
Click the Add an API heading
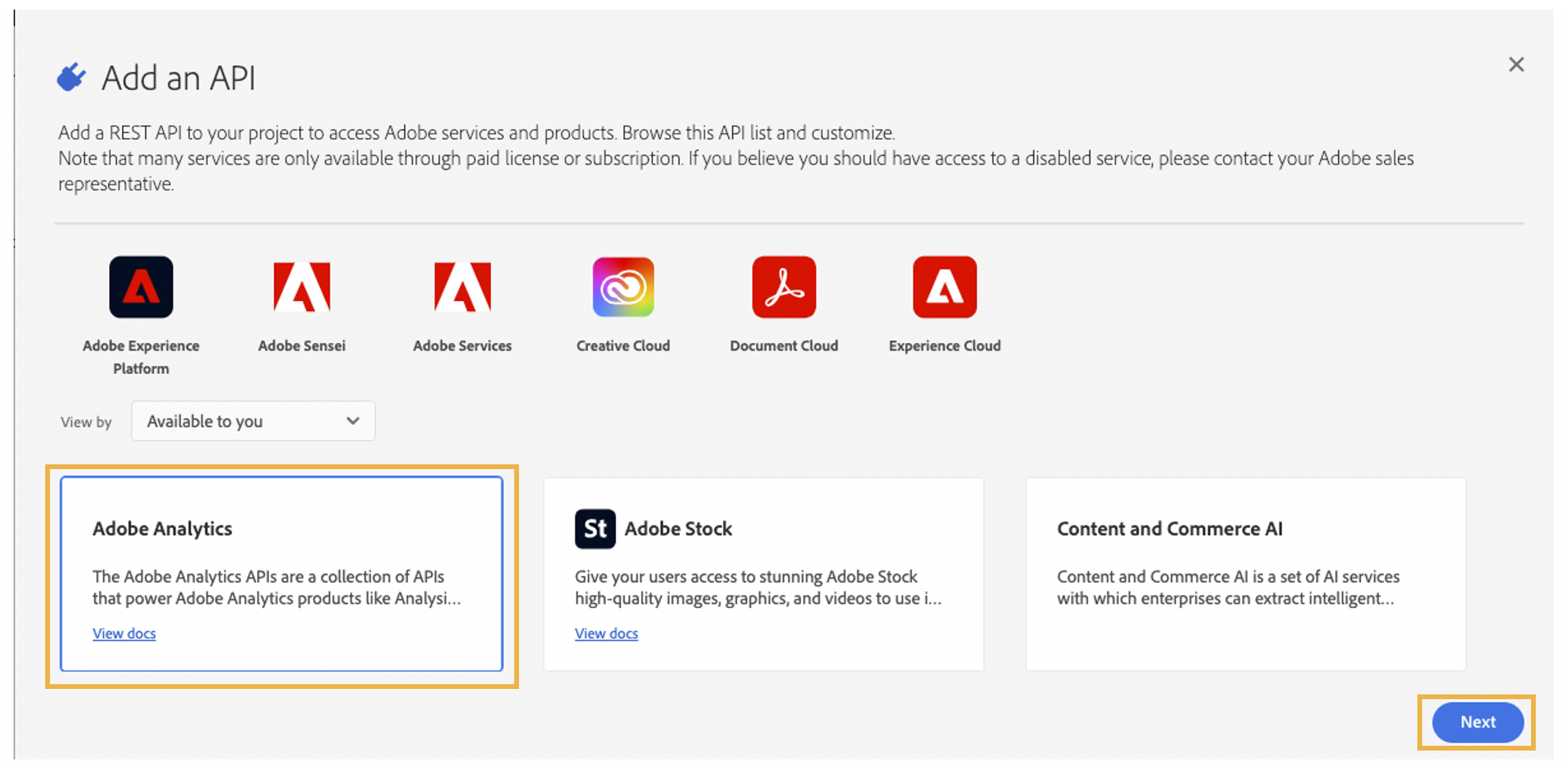point(179,77)
